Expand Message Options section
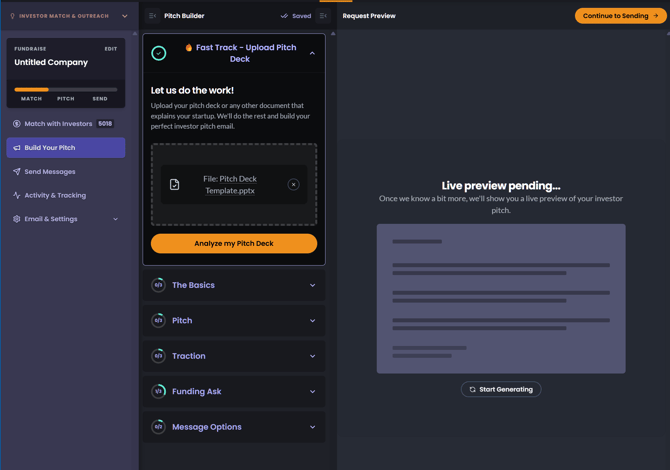670x470 pixels. [x=312, y=427]
